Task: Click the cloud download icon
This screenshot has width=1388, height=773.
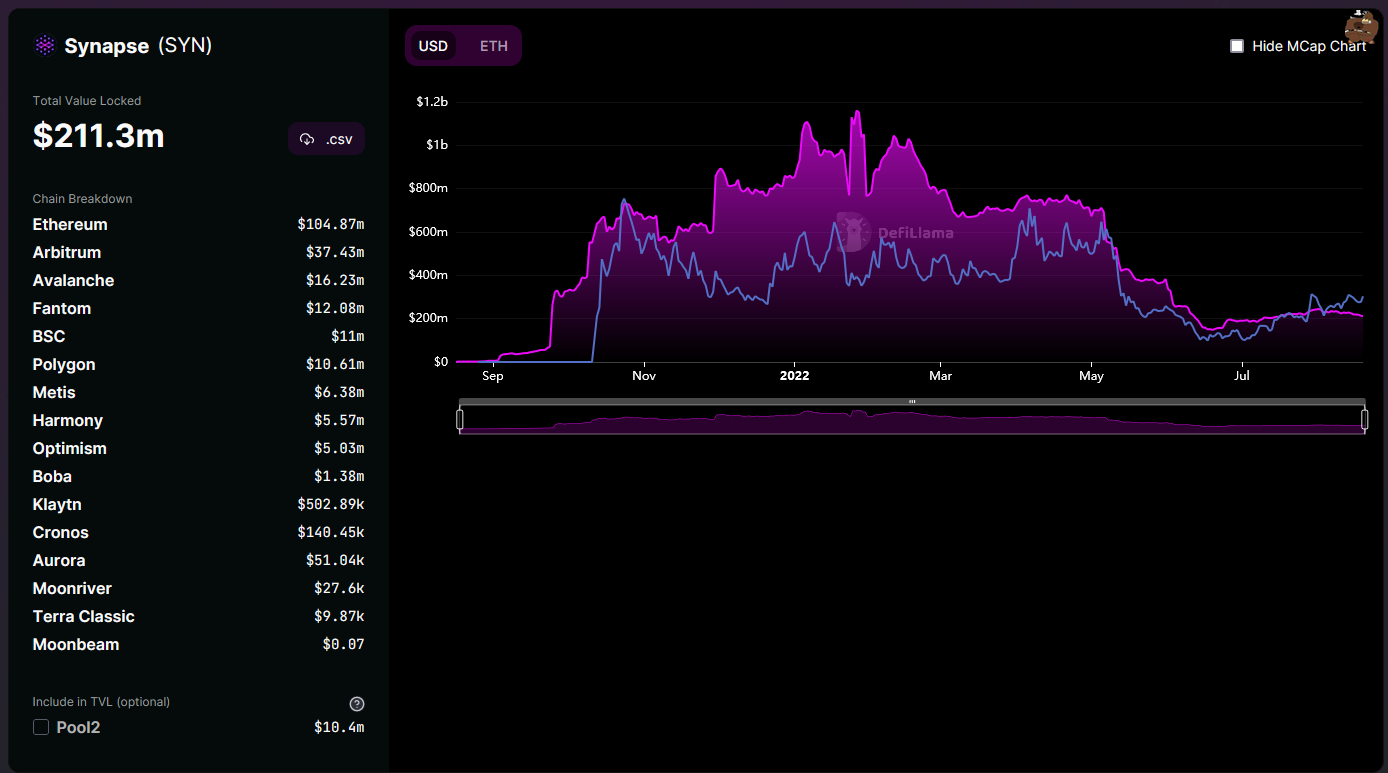Action: (307, 139)
